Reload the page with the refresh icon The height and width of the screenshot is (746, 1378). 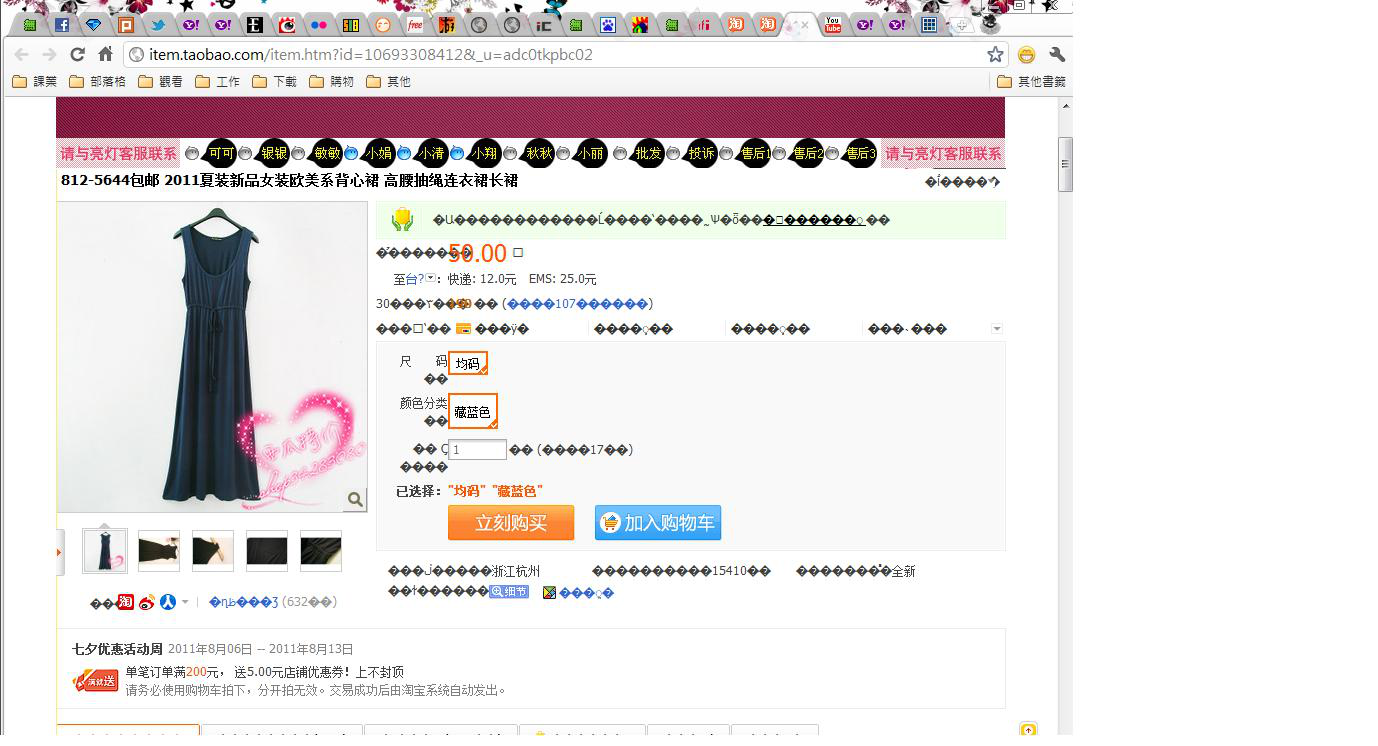77,54
